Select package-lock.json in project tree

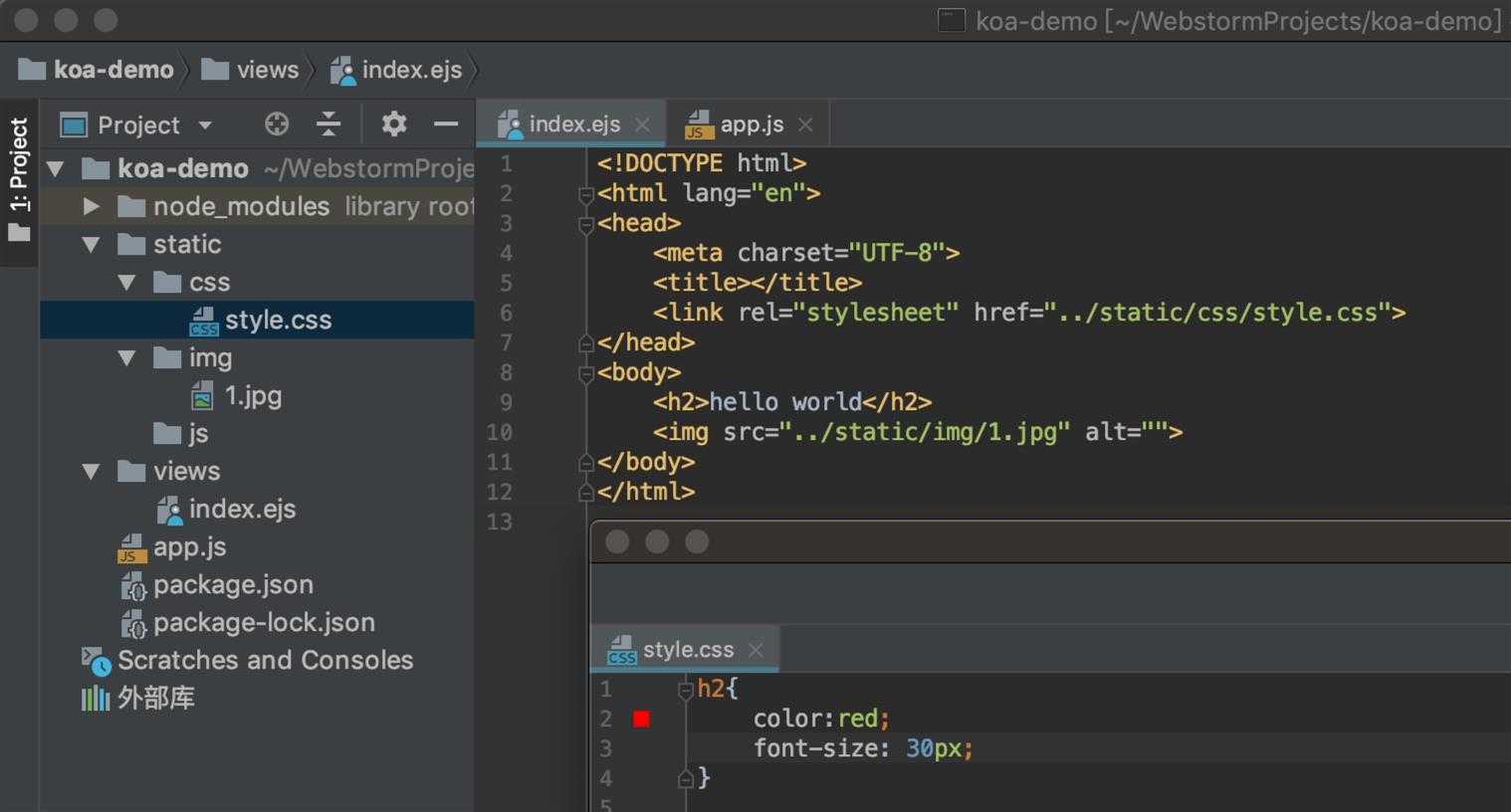264,623
